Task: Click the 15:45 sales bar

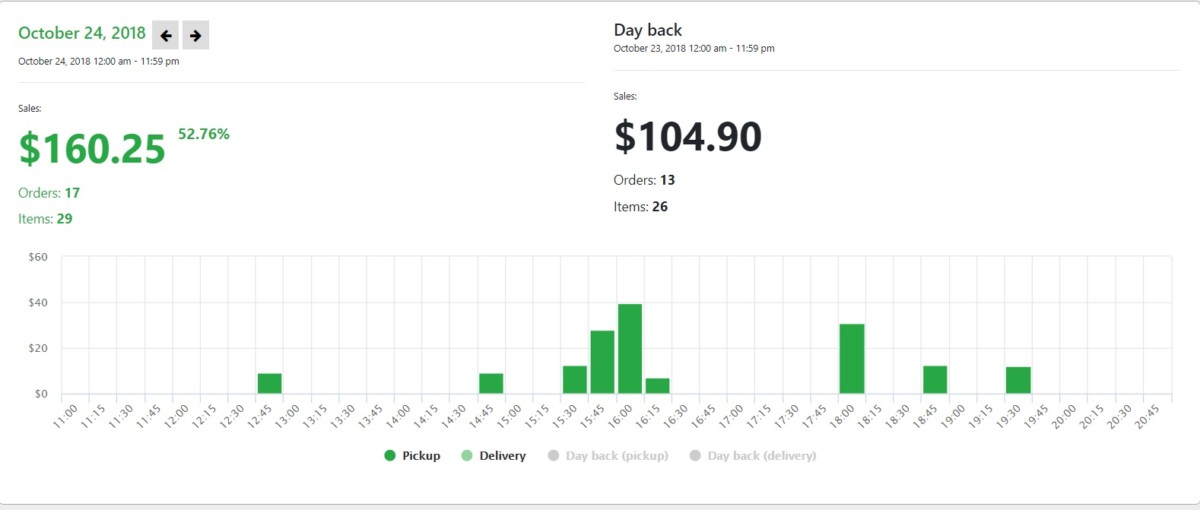Action: pyautogui.click(x=602, y=361)
